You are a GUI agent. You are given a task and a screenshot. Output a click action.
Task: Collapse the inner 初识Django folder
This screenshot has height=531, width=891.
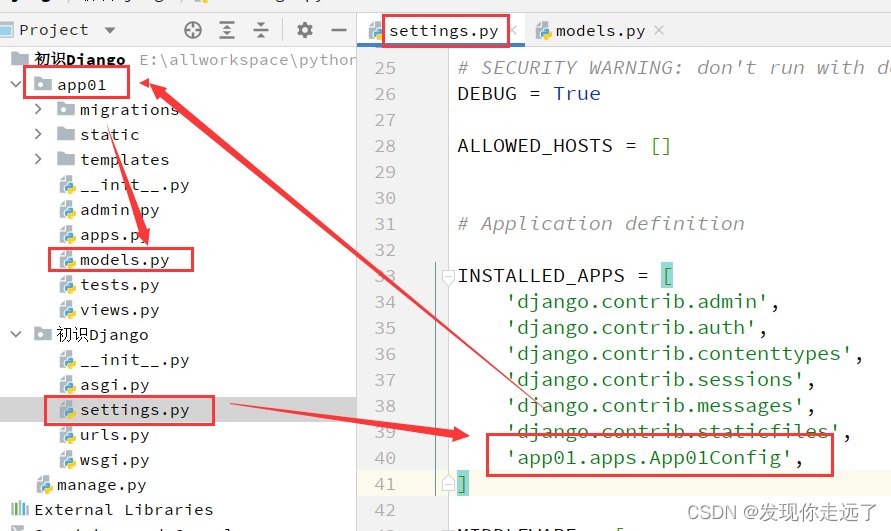click(x=16, y=334)
